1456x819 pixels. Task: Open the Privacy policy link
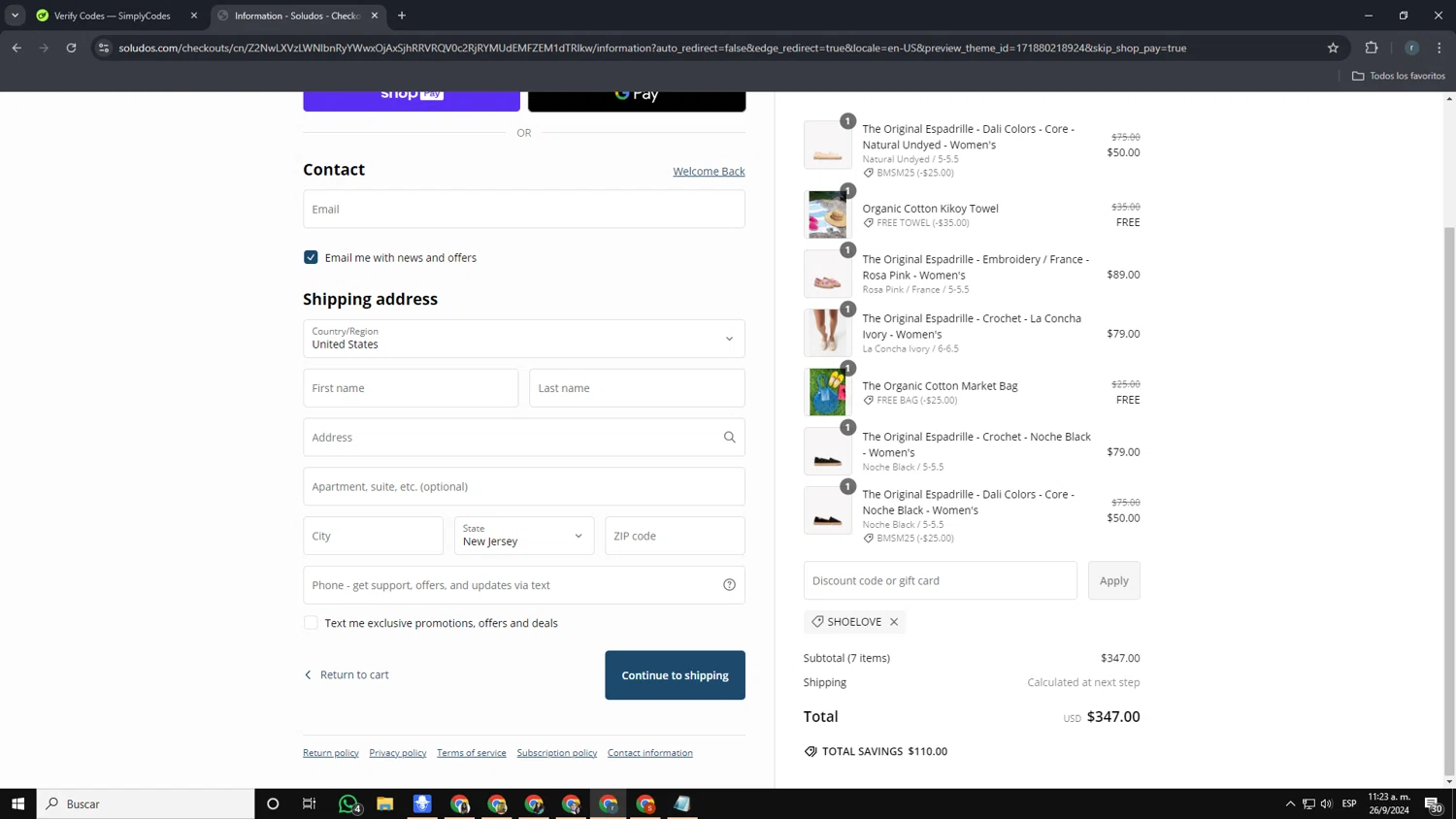398,753
